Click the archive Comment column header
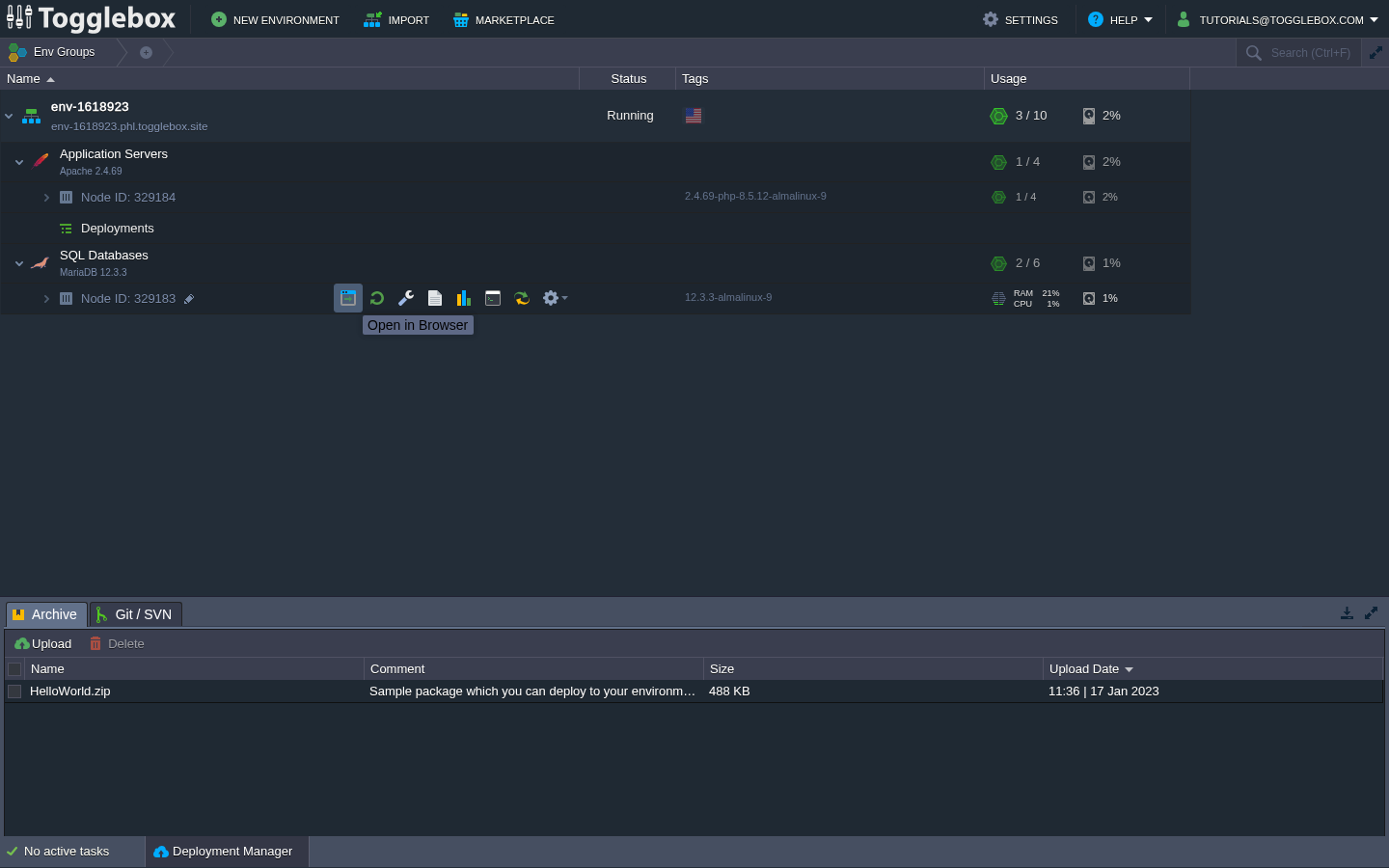This screenshot has height=868, width=1389. click(533, 669)
